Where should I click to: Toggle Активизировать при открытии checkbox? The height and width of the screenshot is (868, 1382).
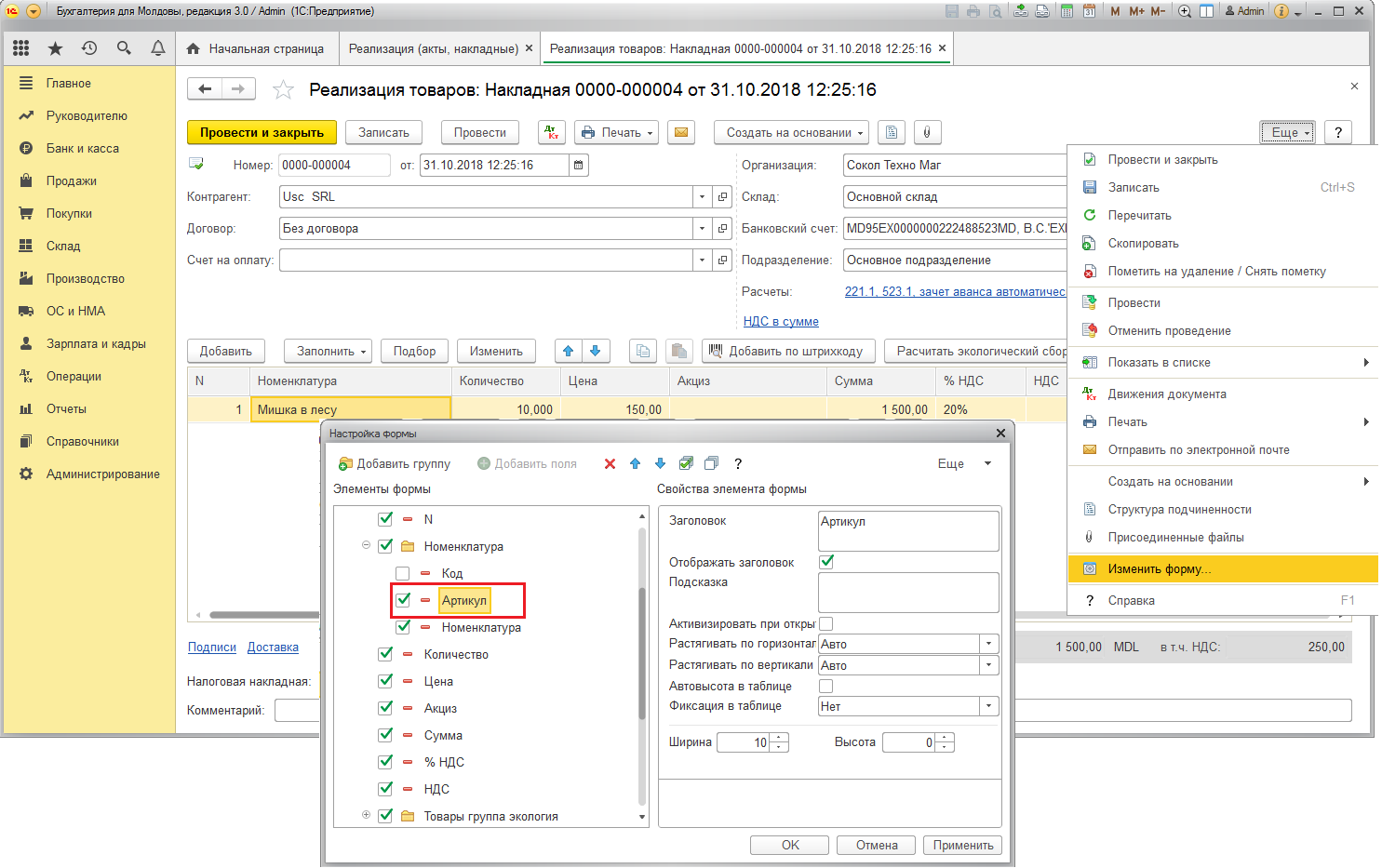pyautogui.click(x=826, y=624)
